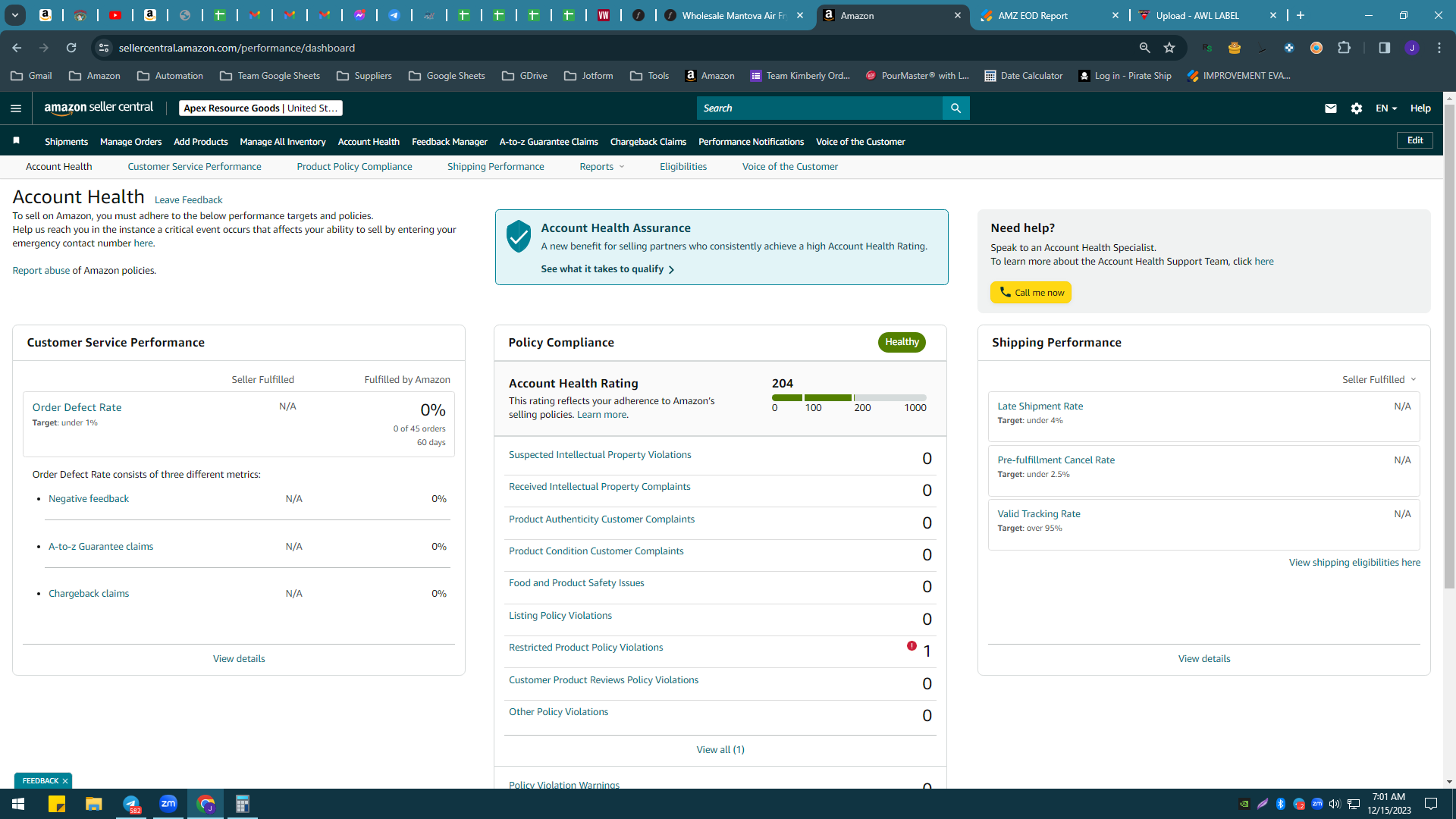Click the Edit button in nav bar
The height and width of the screenshot is (819, 1456).
tap(1415, 140)
